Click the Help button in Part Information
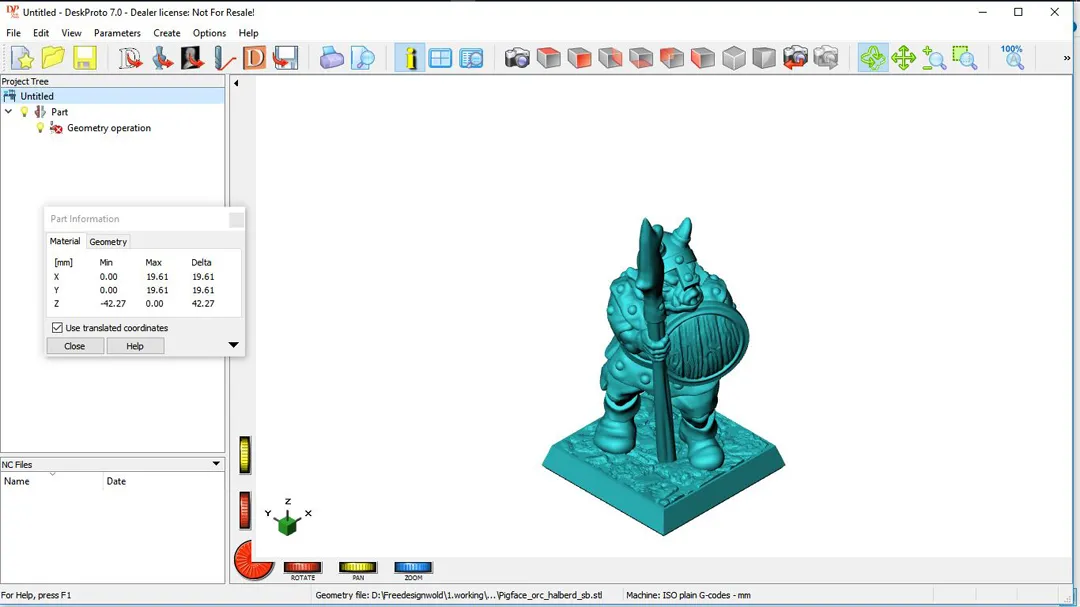The height and width of the screenshot is (607, 1080). tap(135, 346)
